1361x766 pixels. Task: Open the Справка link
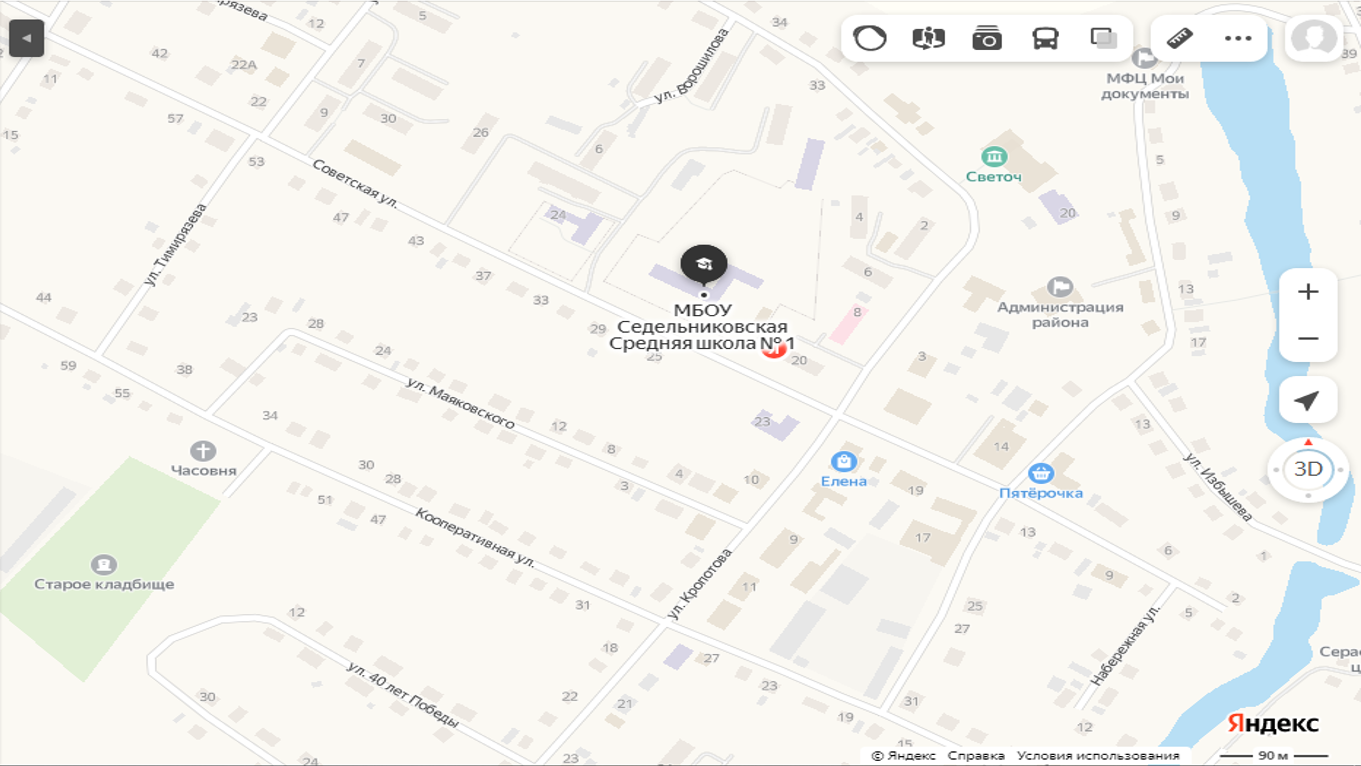click(x=976, y=756)
